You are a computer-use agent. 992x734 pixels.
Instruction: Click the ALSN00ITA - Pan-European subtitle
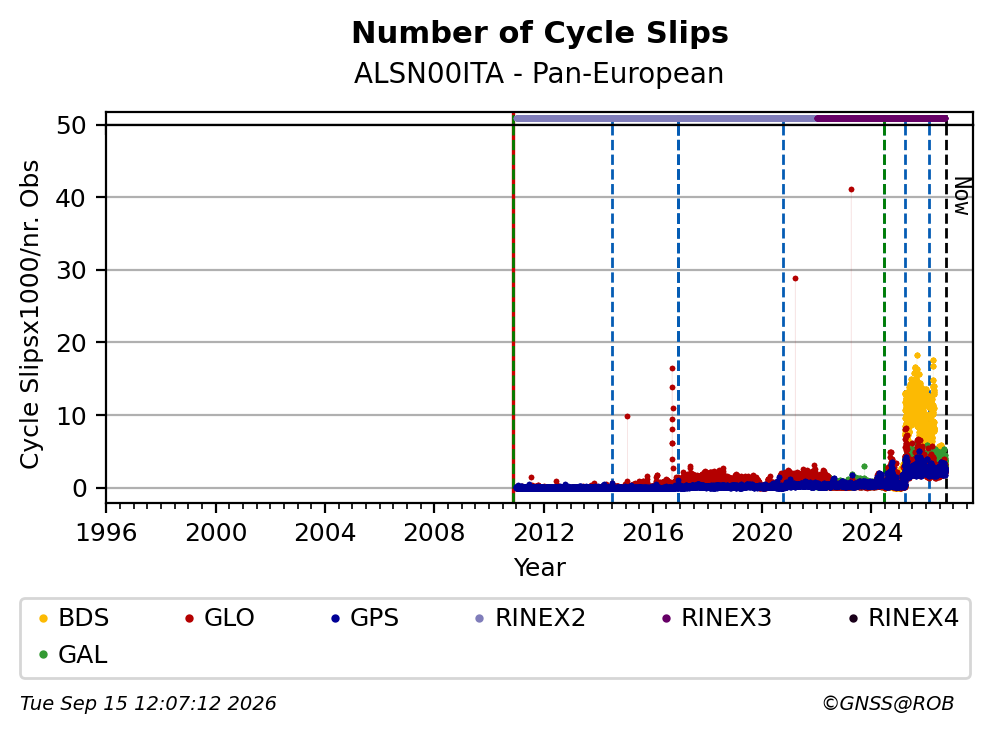tap(538, 73)
